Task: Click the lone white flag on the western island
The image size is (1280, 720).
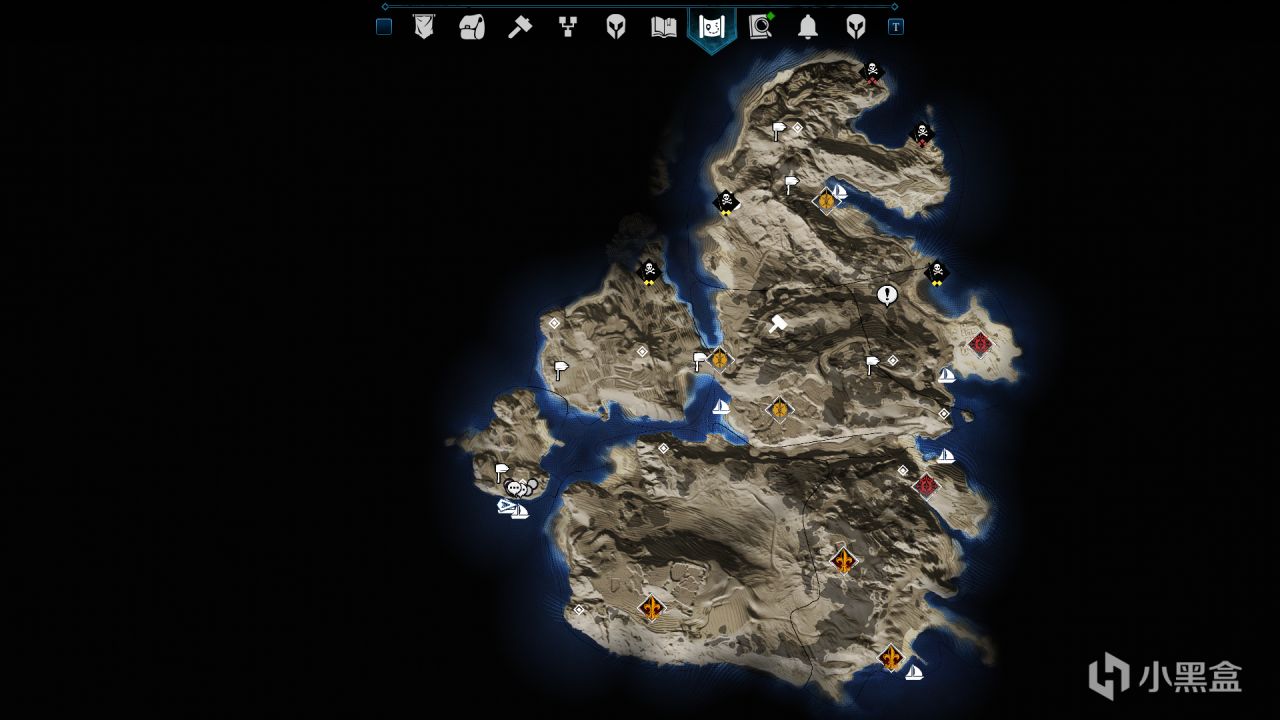Action: (x=561, y=370)
